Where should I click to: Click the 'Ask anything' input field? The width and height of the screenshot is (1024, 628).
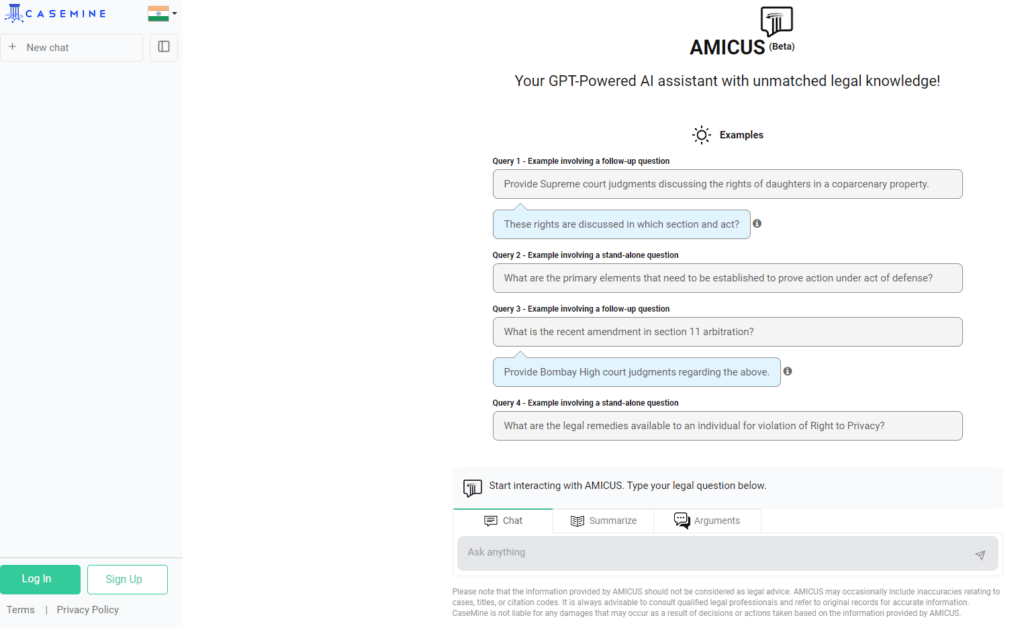point(715,553)
